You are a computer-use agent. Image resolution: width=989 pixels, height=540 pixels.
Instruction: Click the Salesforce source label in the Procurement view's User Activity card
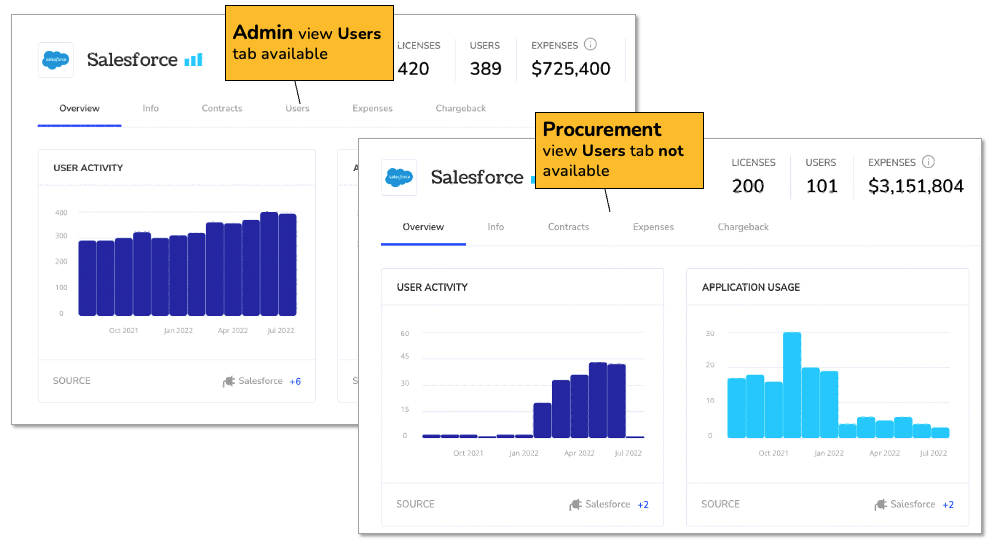point(607,504)
